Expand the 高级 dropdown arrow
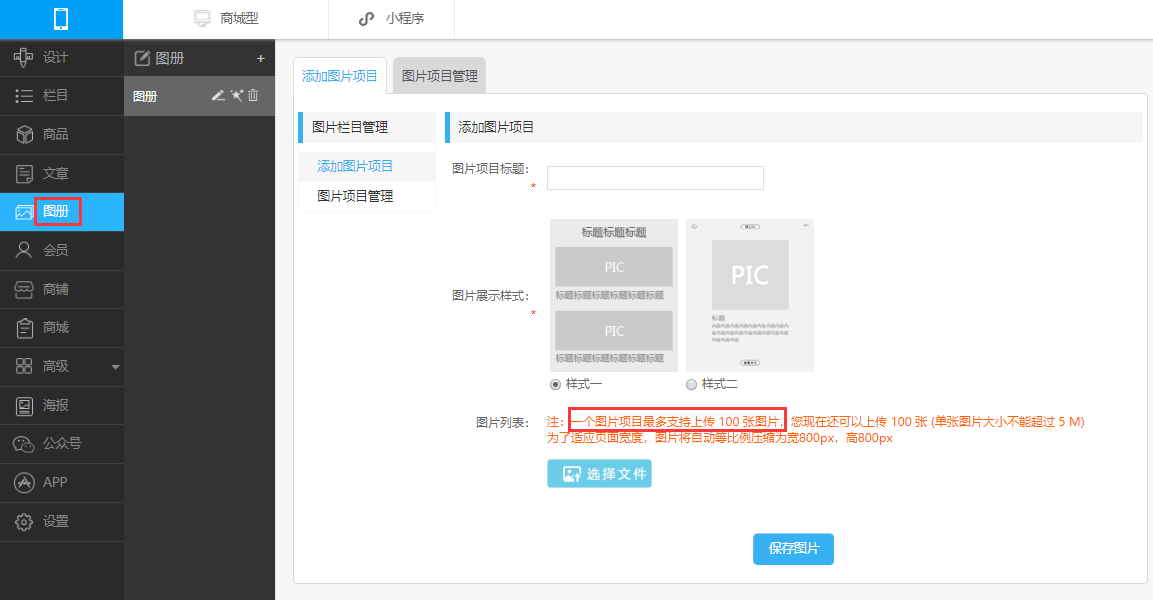Viewport: 1153px width, 600px height. [x=115, y=367]
